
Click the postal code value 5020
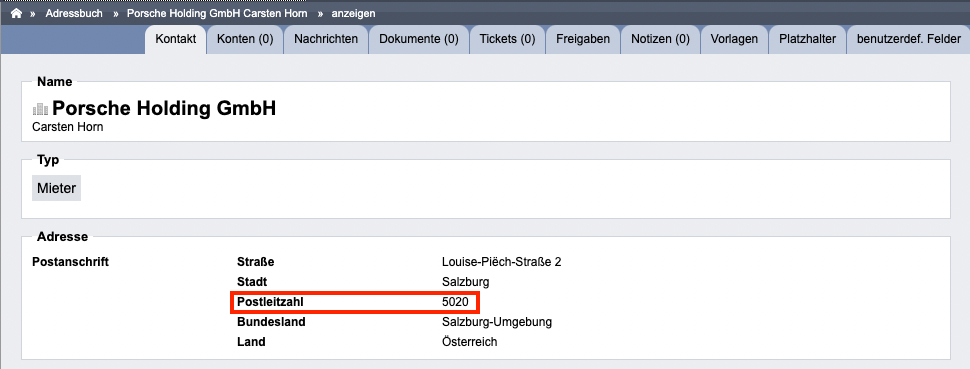point(454,302)
